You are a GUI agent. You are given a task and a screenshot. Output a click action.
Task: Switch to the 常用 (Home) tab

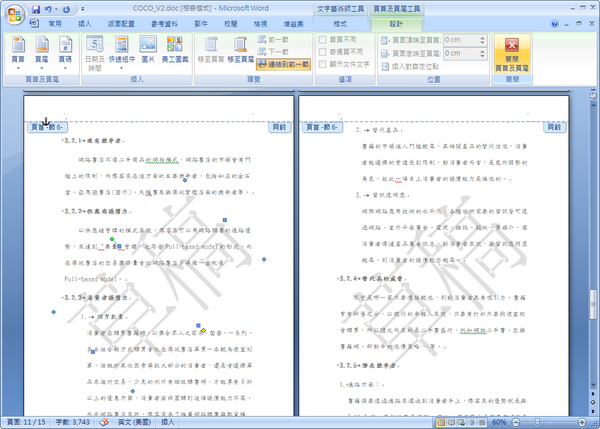point(55,24)
